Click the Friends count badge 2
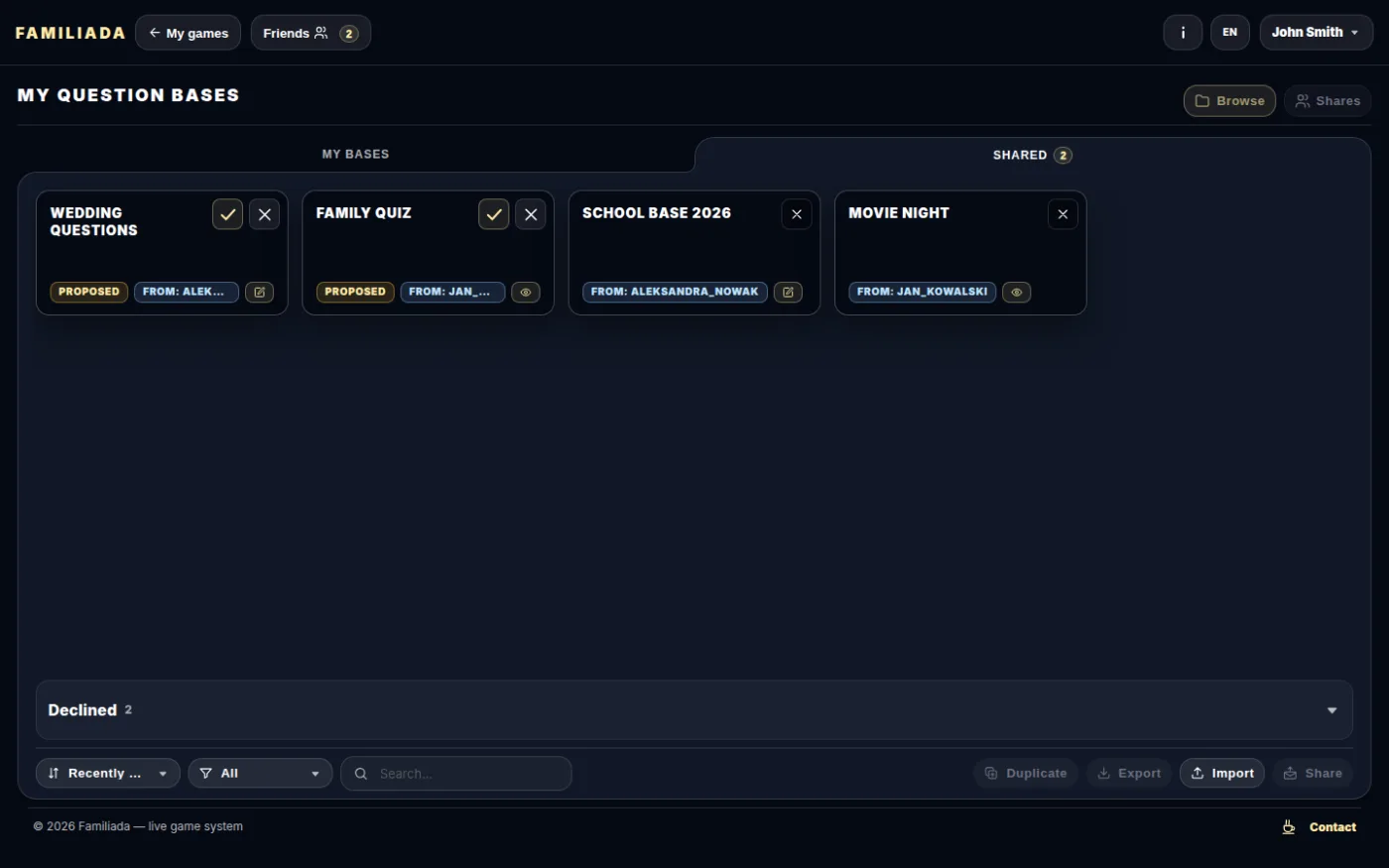The image size is (1389, 868). pos(348,34)
